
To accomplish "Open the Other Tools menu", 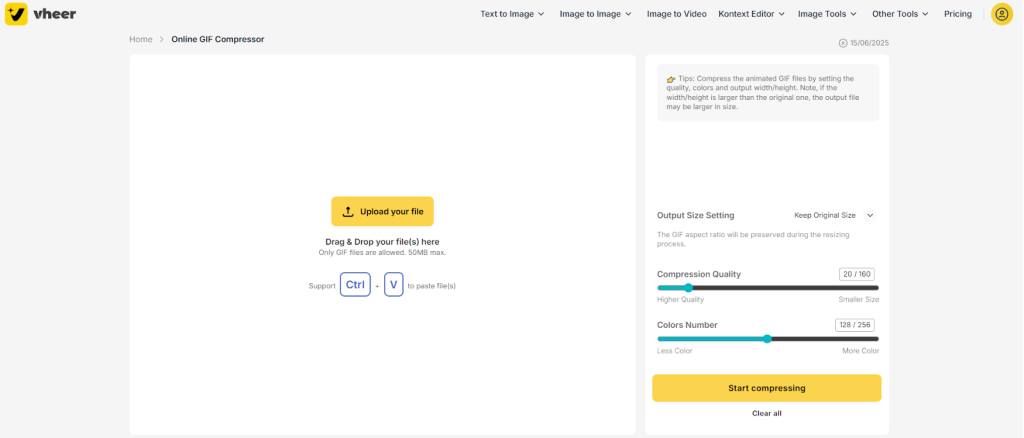I will tap(900, 14).
